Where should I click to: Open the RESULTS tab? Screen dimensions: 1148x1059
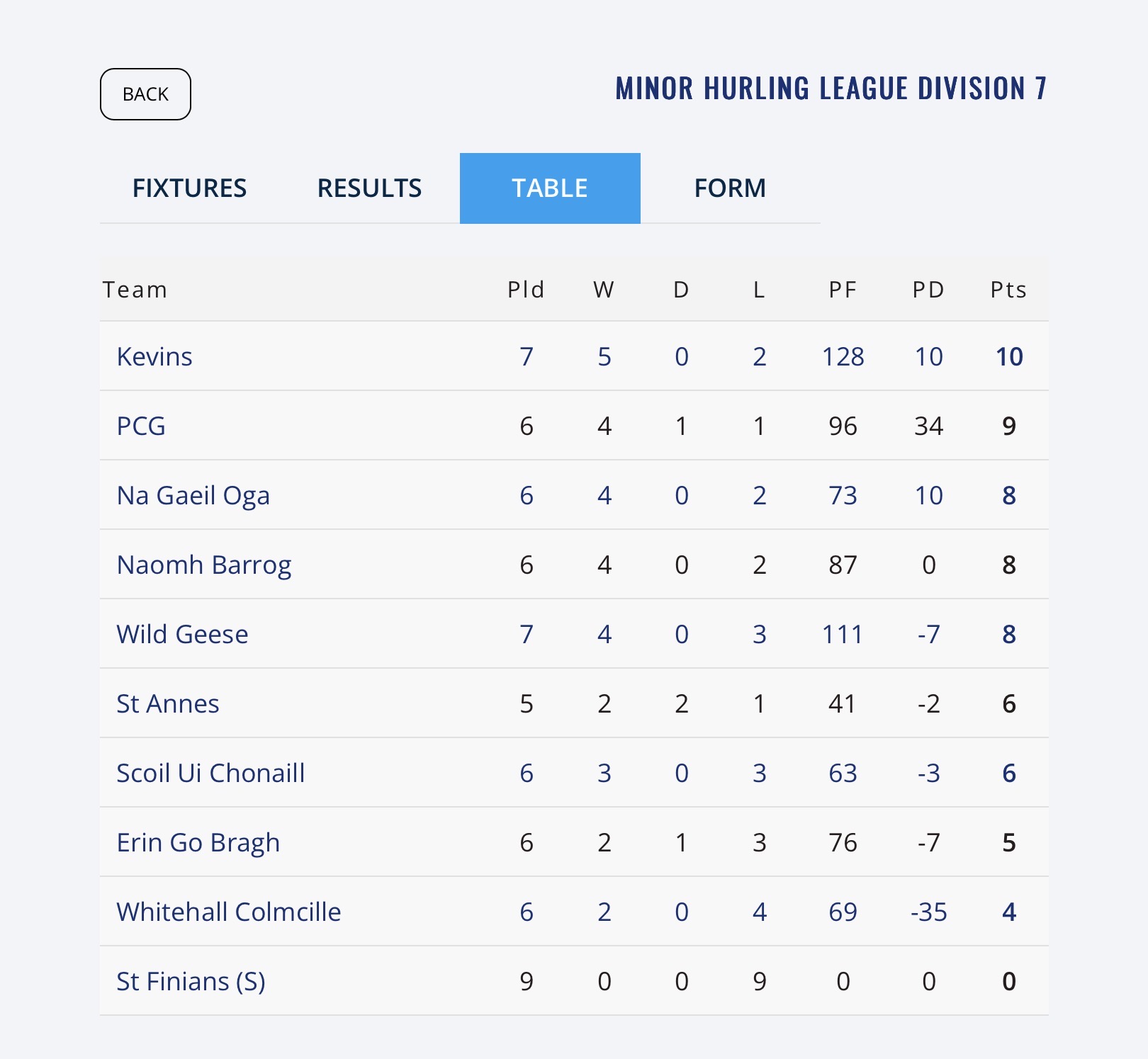369,188
